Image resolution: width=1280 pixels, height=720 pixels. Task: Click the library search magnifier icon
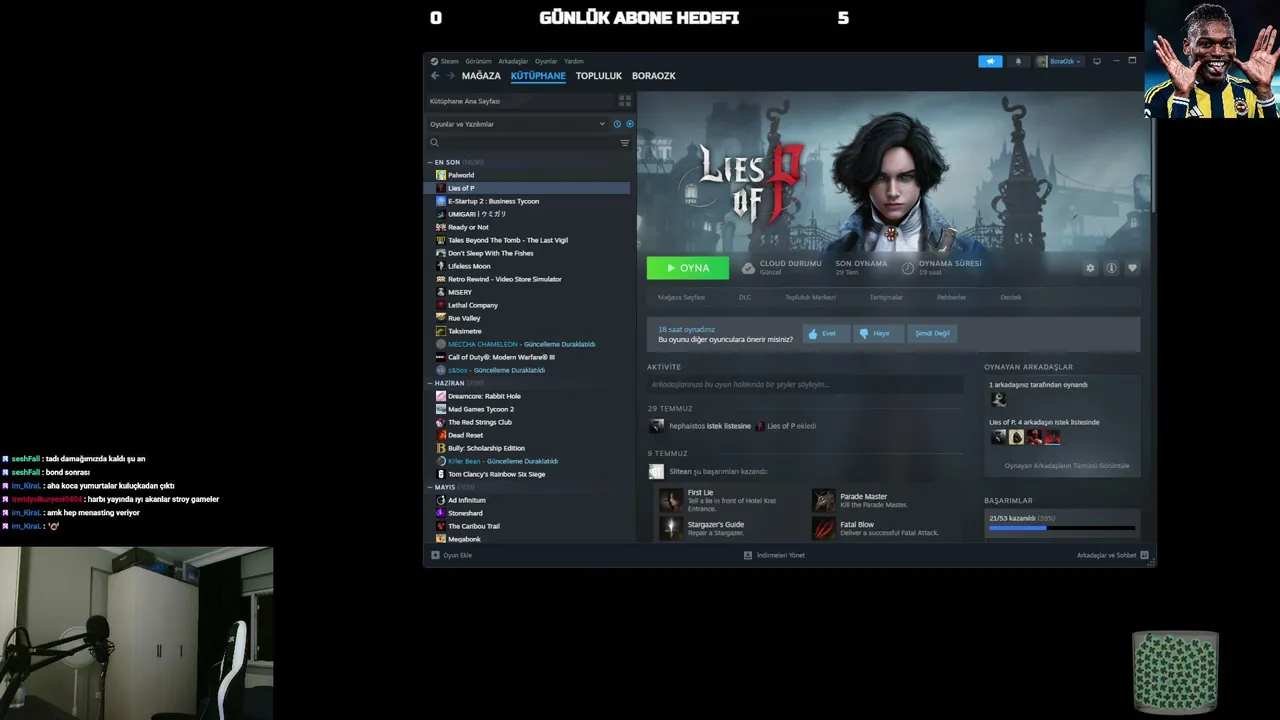[434, 143]
